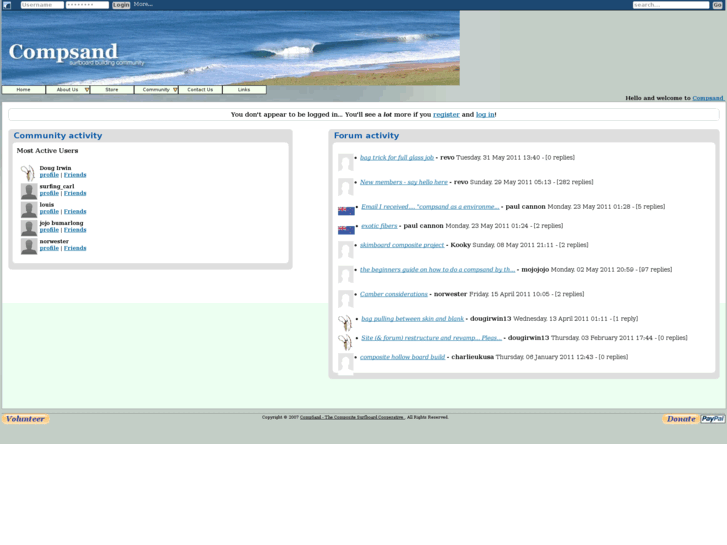Image resolution: width=727 pixels, height=545 pixels.
Task: Open Doug Irwin's avatar image
Action: (x=28, y=173)
